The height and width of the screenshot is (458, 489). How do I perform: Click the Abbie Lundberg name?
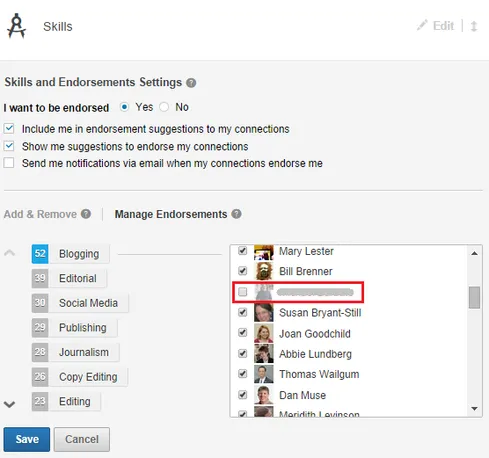[315, 354]
